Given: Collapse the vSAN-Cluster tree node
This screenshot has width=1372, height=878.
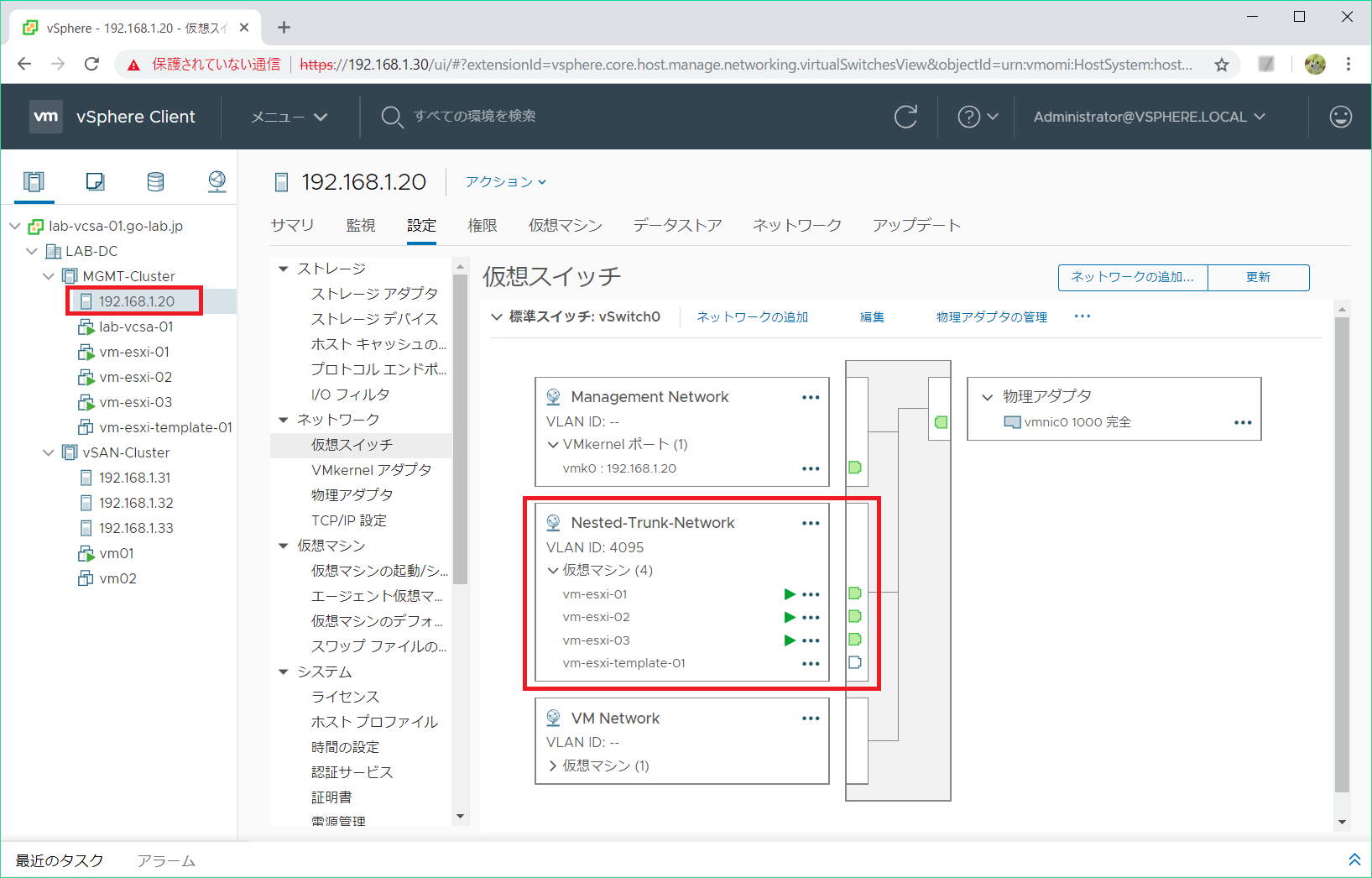Looking at the screenshot, I should [x=49, y=452].
